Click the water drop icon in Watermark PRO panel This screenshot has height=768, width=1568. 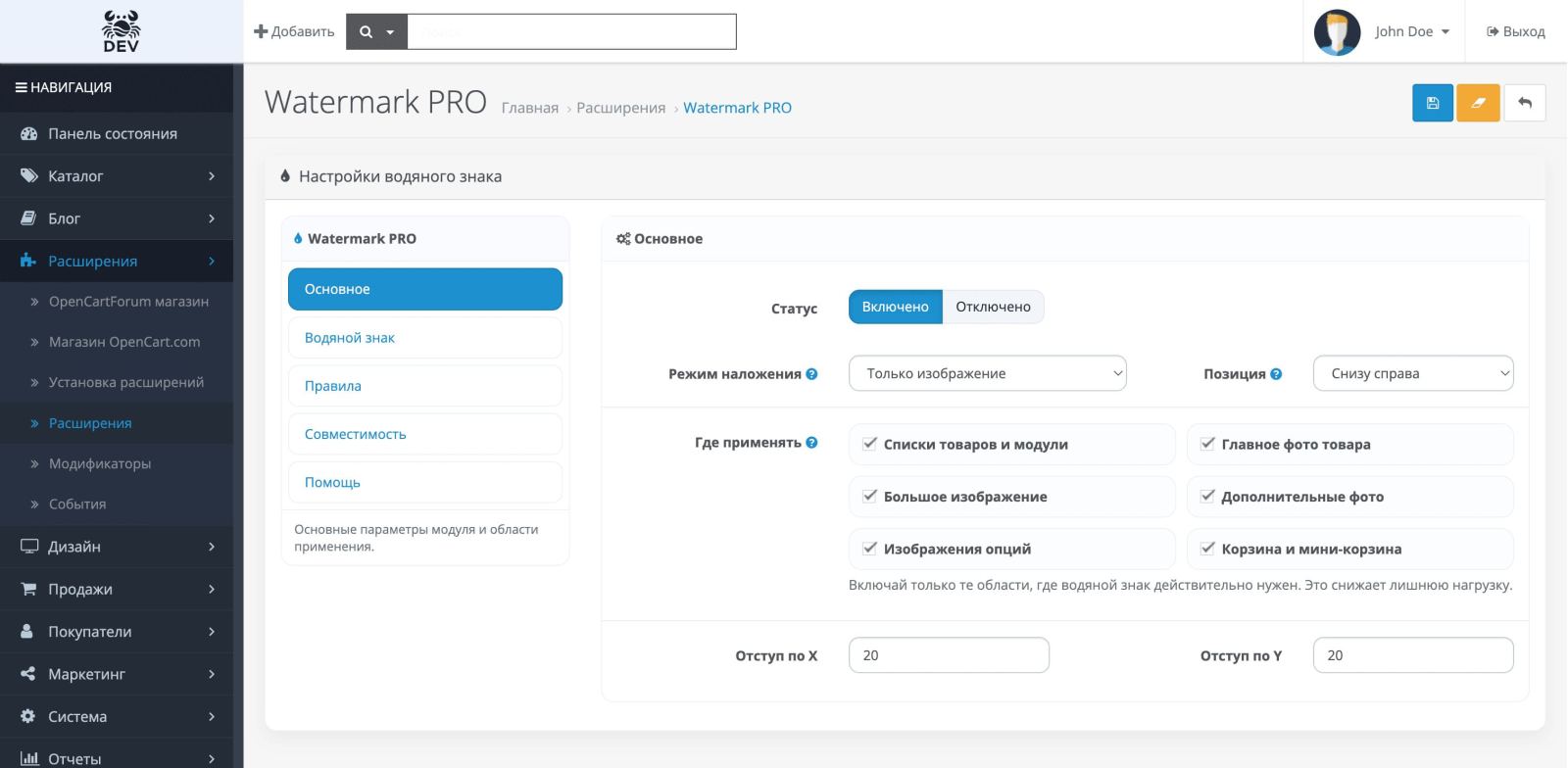[298, 238]
